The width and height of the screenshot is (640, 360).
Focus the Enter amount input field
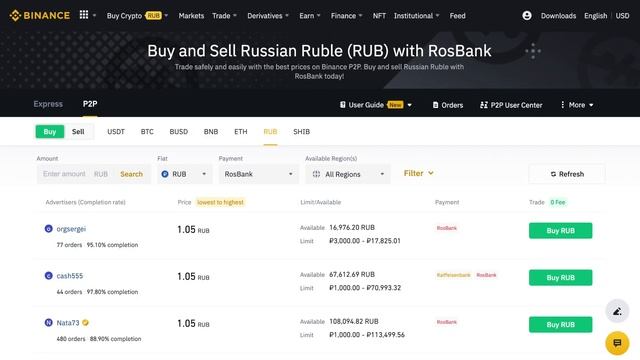pyautogui.click(x=64, y=174)
